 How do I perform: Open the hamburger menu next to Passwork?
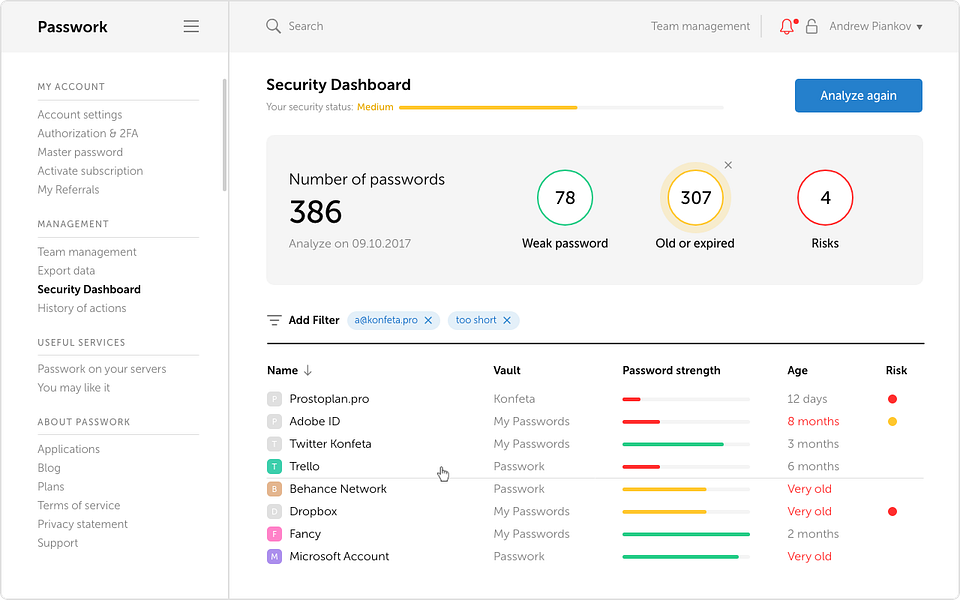click(x=191, y=26)
